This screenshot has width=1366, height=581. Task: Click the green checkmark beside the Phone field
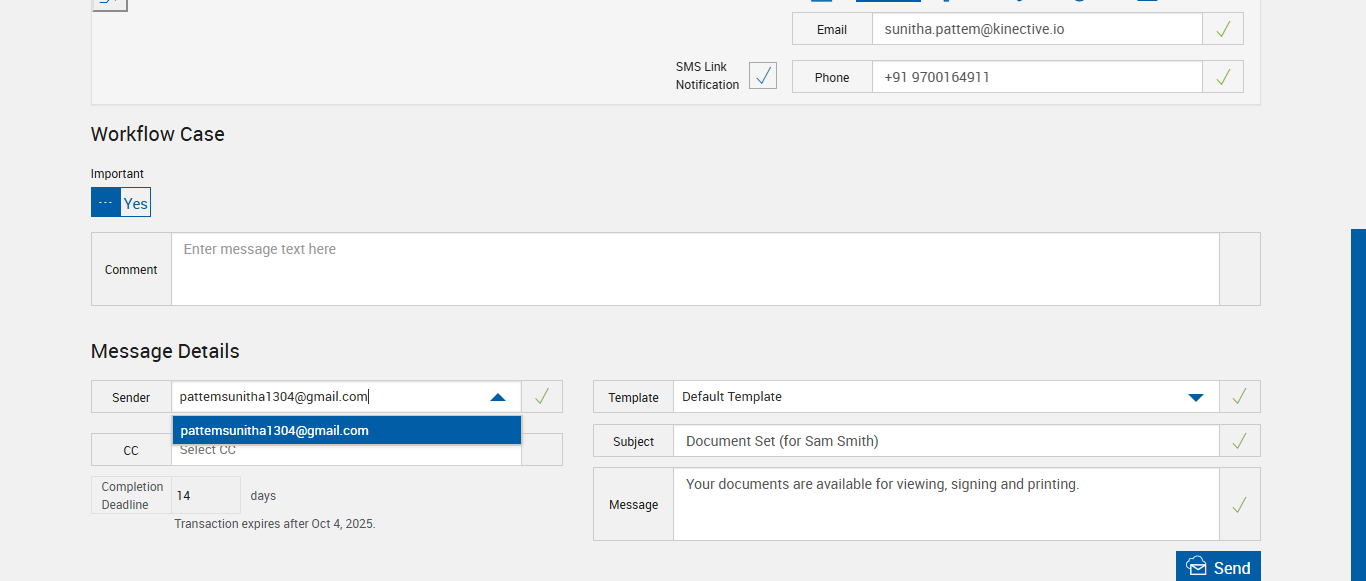click(1222, 77)
